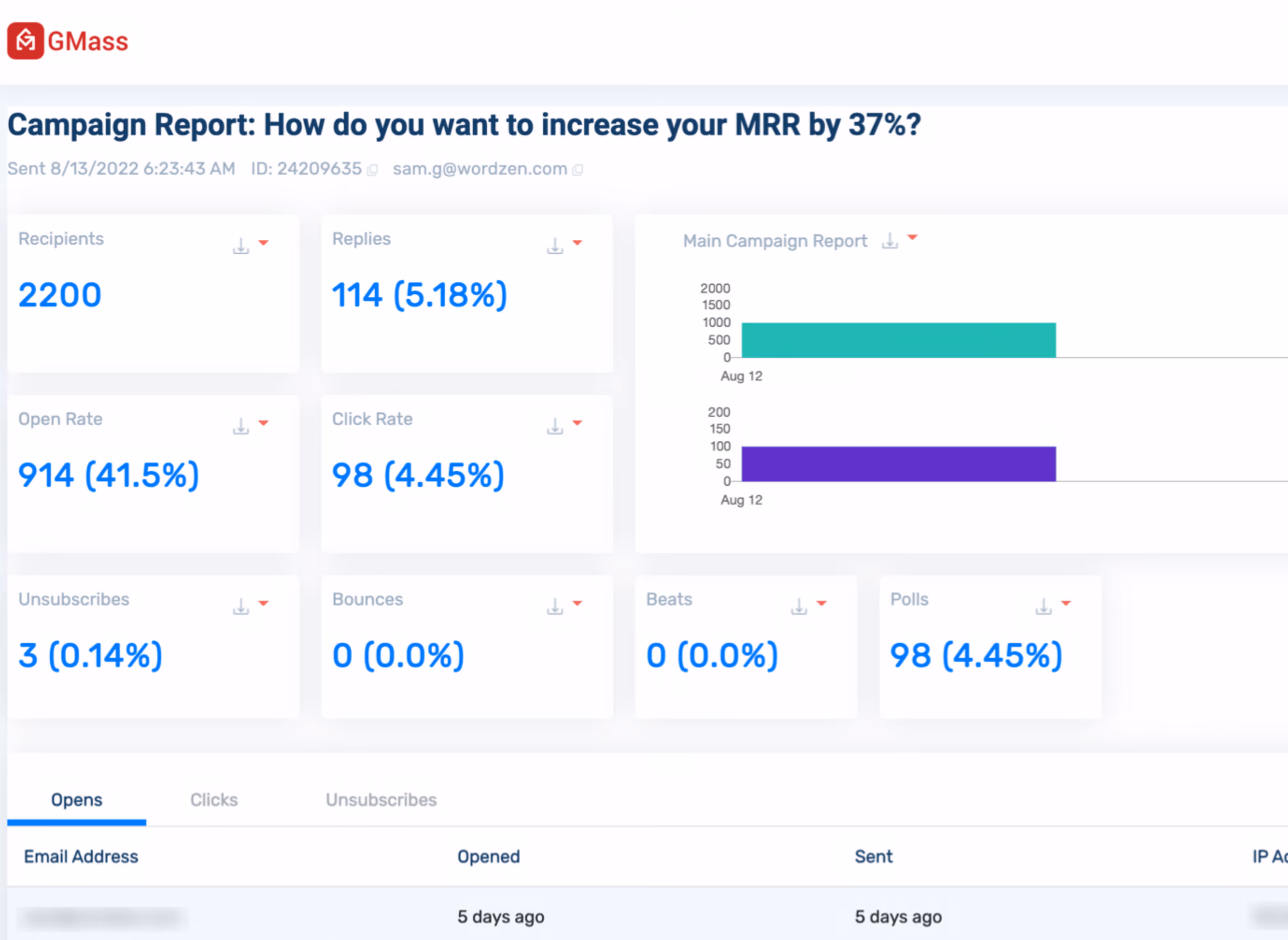
Task: Switch to the Clicks tab
Action: [214, 799]
